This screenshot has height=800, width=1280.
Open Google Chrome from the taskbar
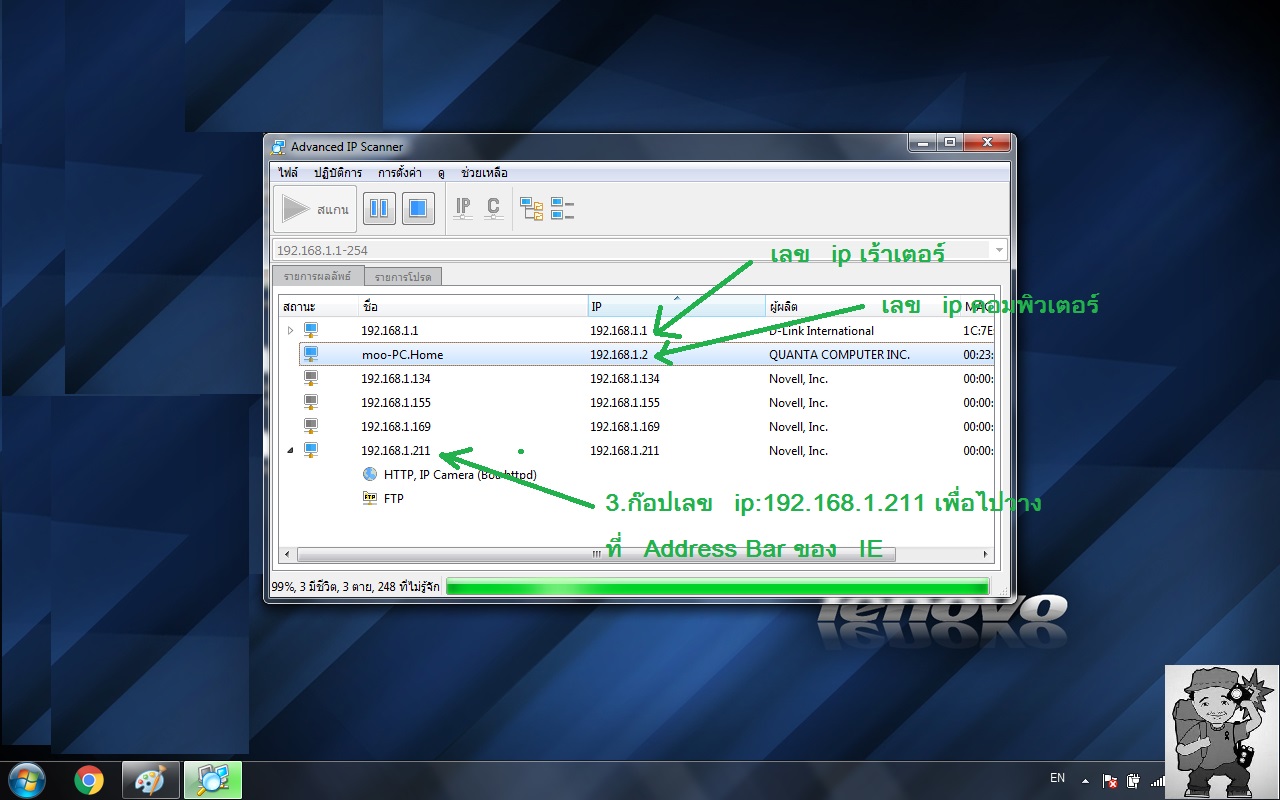point(89,779)
